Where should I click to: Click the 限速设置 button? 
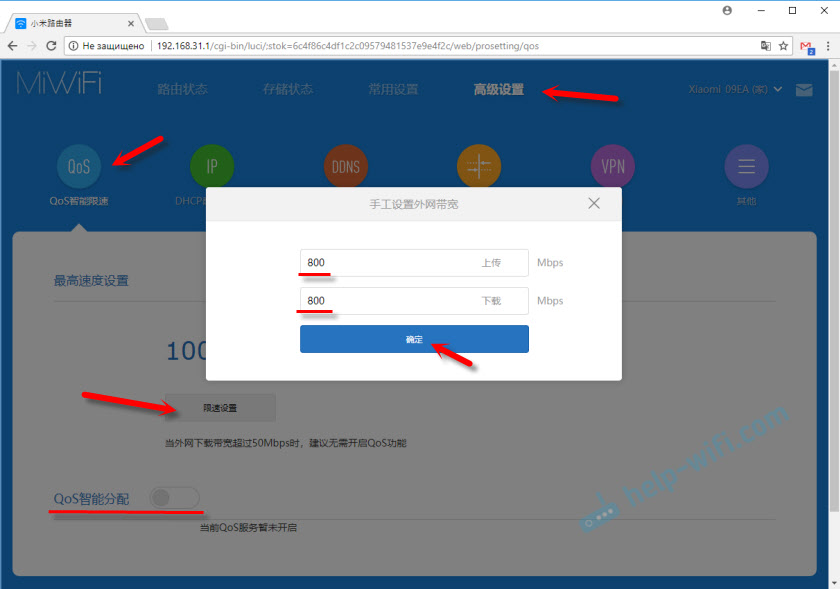(x=220, y=408)
